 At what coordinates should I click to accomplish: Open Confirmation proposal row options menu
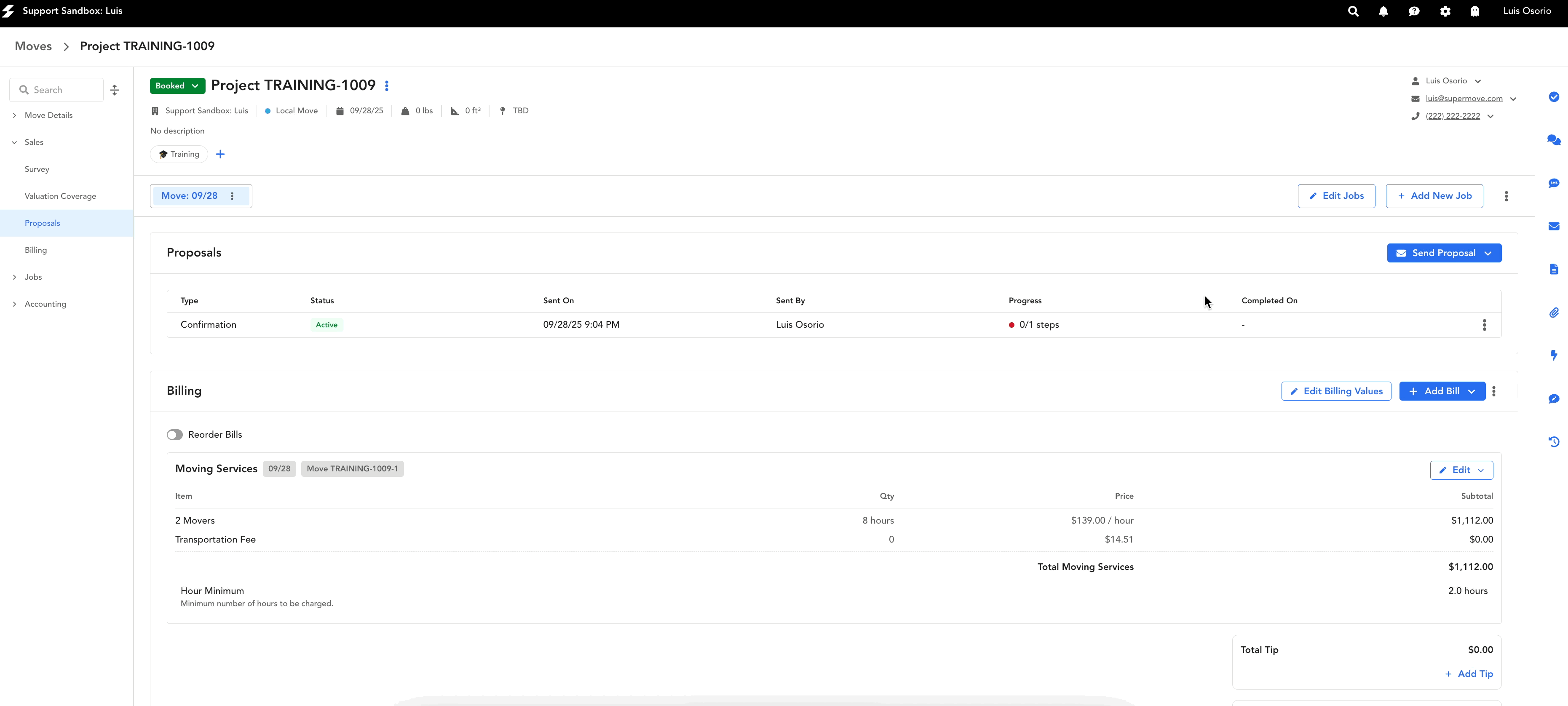1484,325
